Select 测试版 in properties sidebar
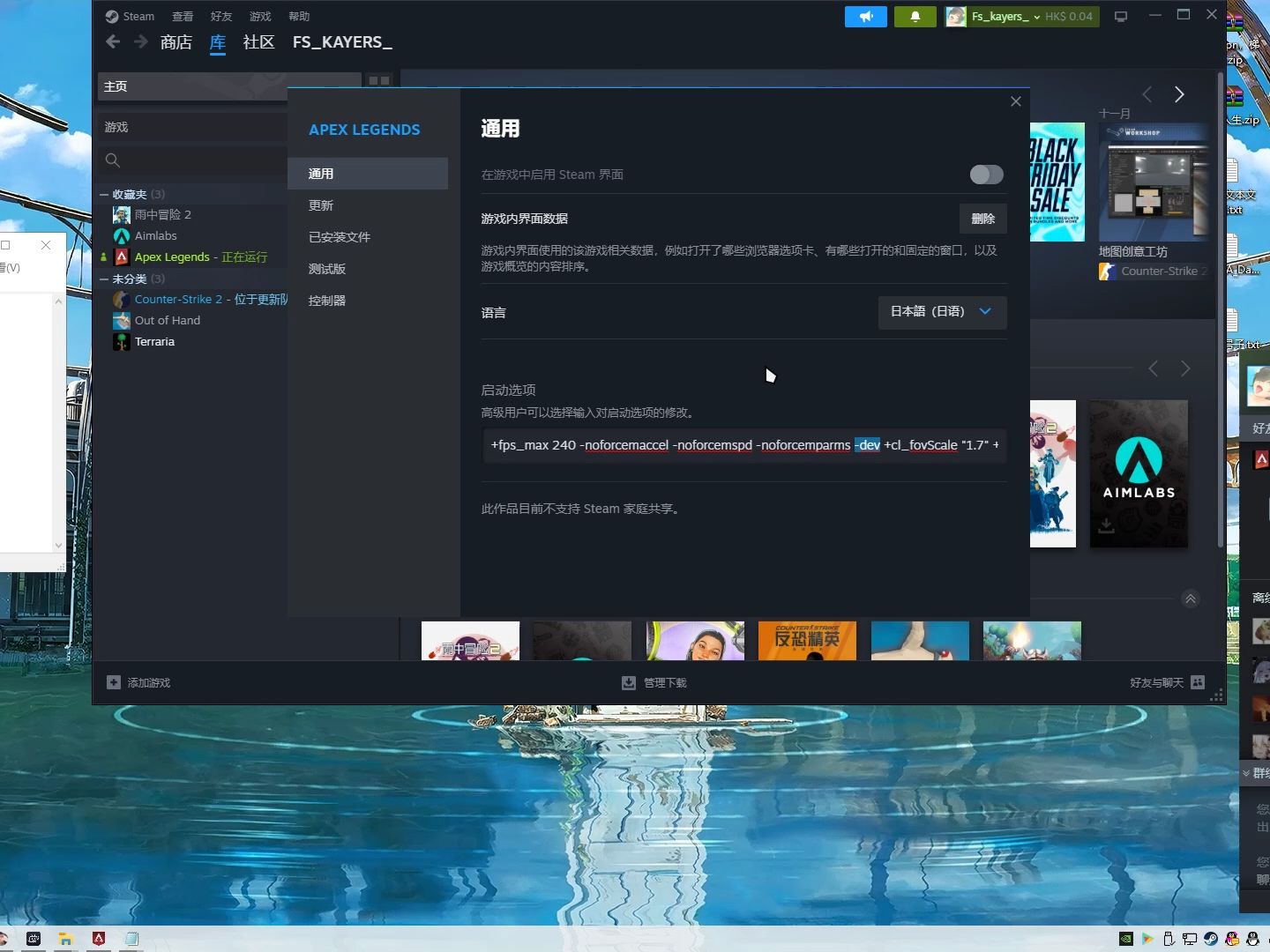This screenshot has height=952, width=1270. point(368,269)
